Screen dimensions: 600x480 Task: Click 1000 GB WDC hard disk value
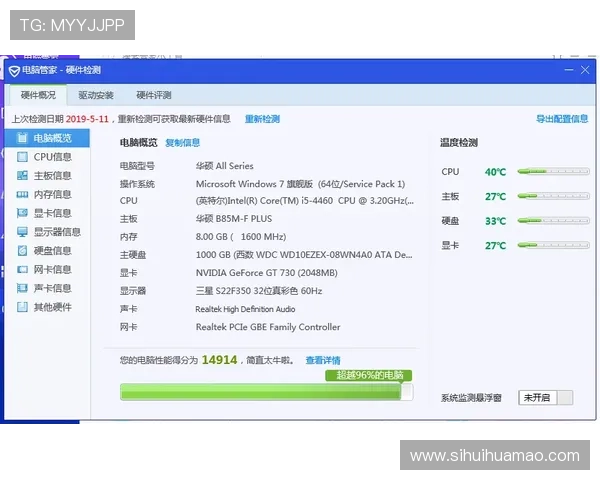tap(304, 255)
